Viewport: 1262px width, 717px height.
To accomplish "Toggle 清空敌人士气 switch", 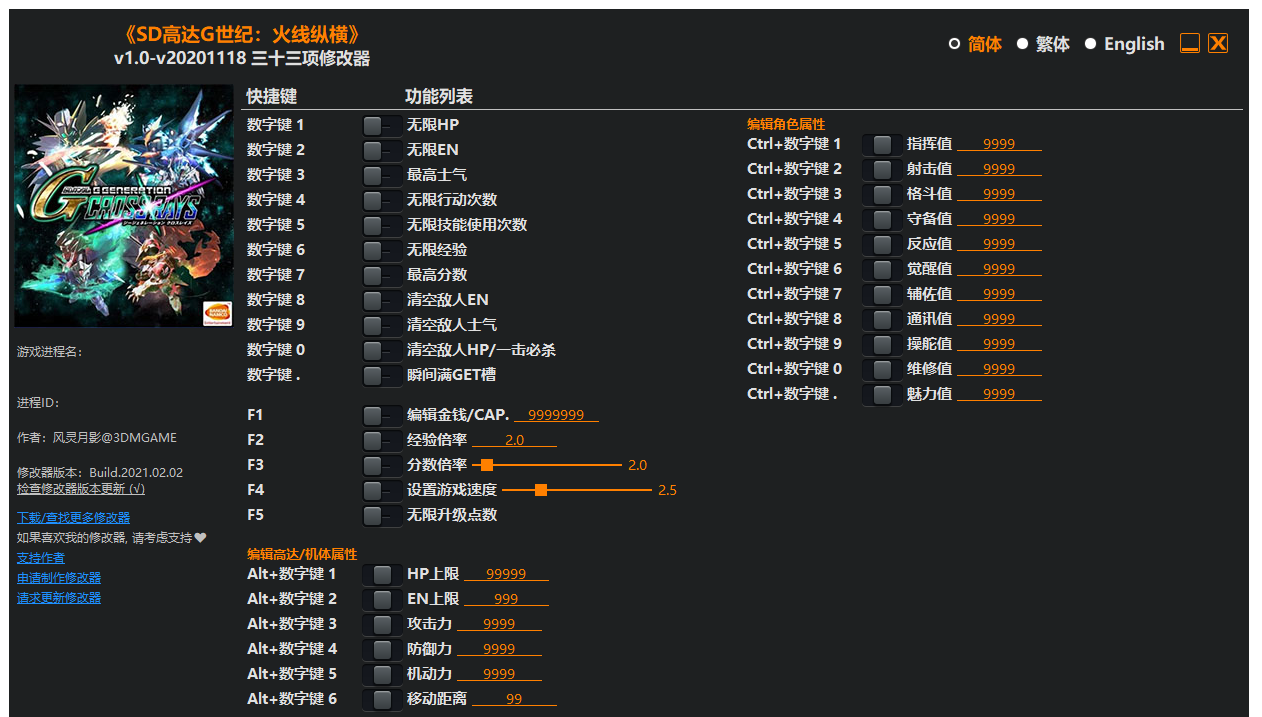I will tap(382, 325).
